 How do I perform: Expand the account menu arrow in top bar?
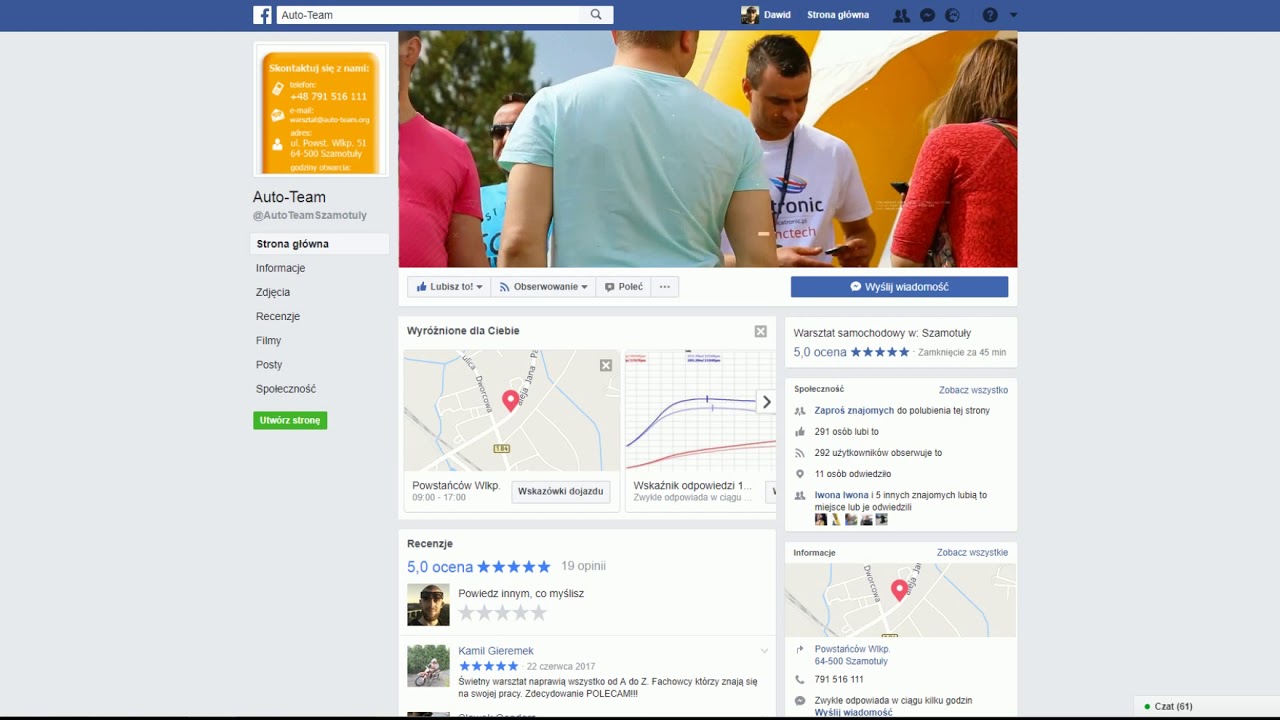coord(1013,15)
